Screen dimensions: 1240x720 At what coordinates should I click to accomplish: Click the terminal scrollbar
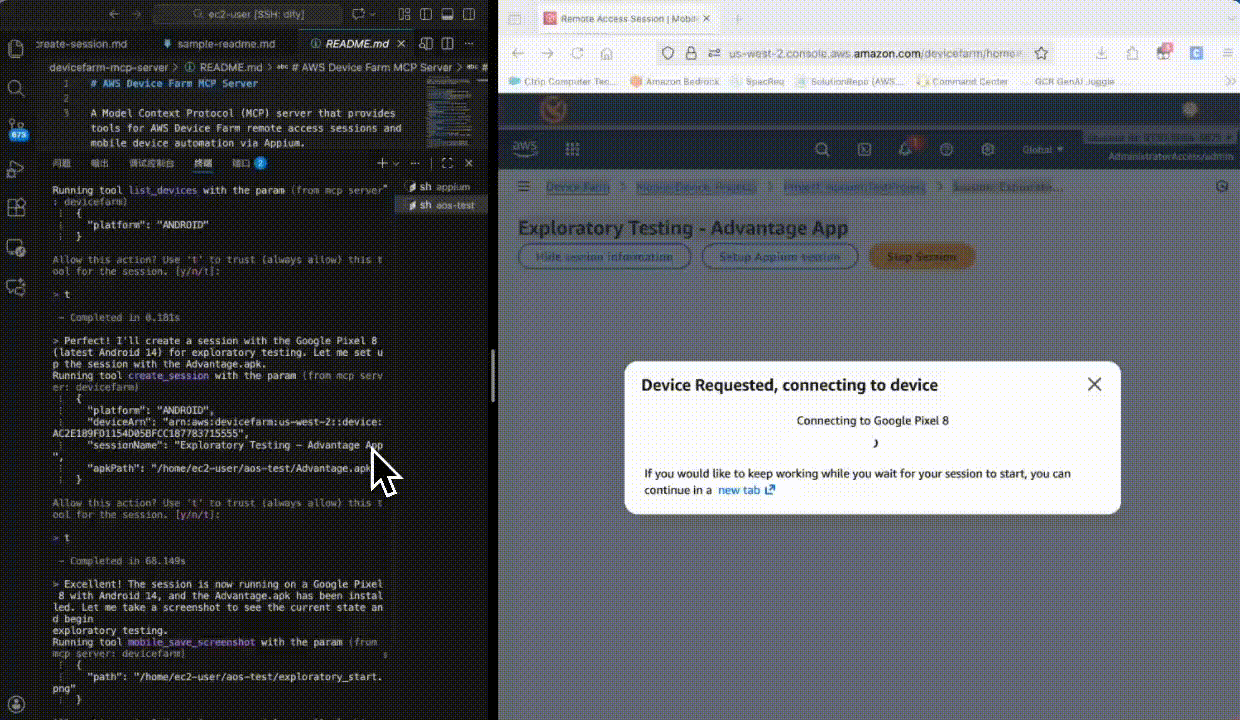(x=492, y=375)
